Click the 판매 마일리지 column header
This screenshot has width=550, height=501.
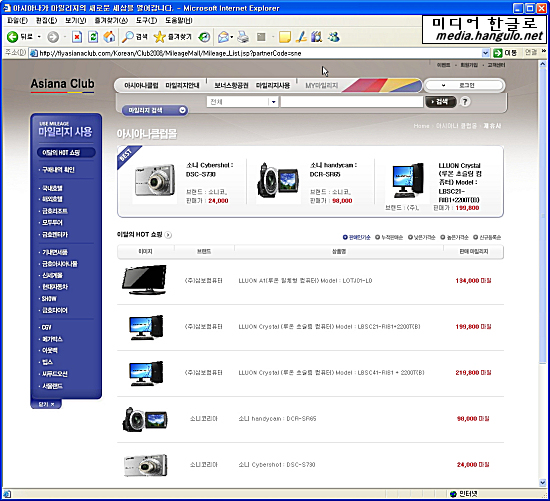coord(473,252)
